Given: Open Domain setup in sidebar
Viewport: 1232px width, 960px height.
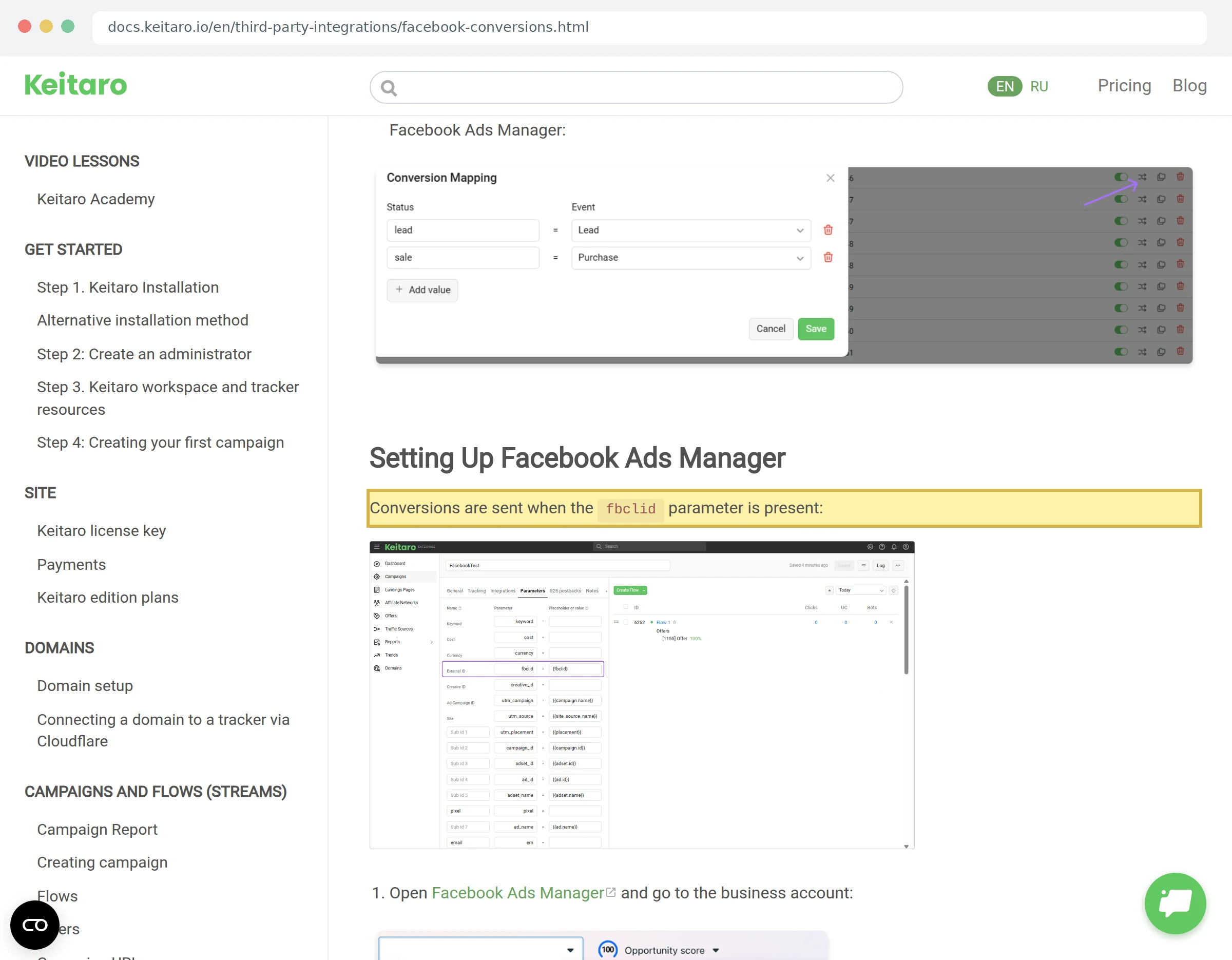Looking at the screenshot, I should (x=85, y=686).
